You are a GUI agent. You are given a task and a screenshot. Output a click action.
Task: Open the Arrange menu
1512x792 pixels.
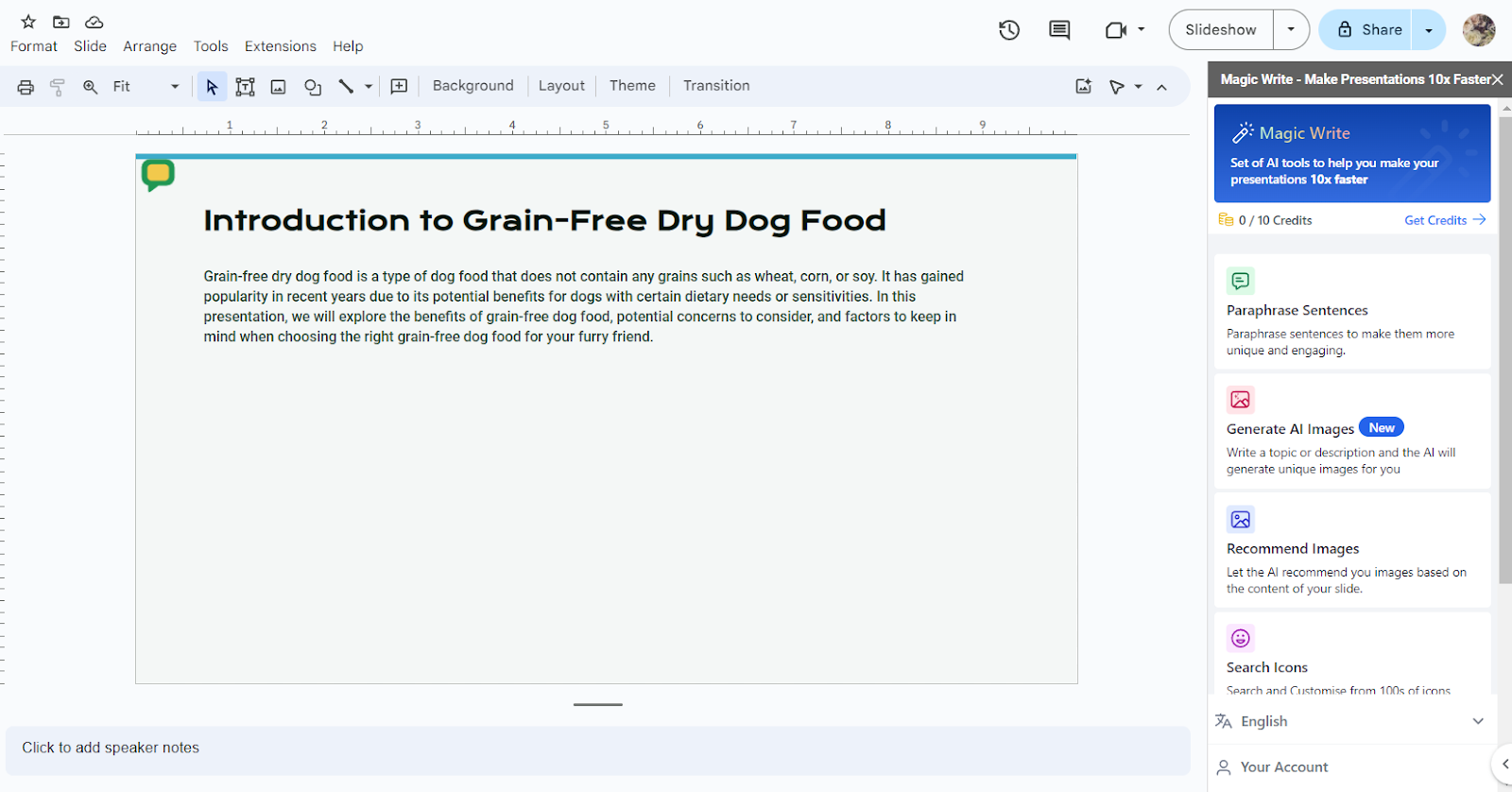[149, 46]
